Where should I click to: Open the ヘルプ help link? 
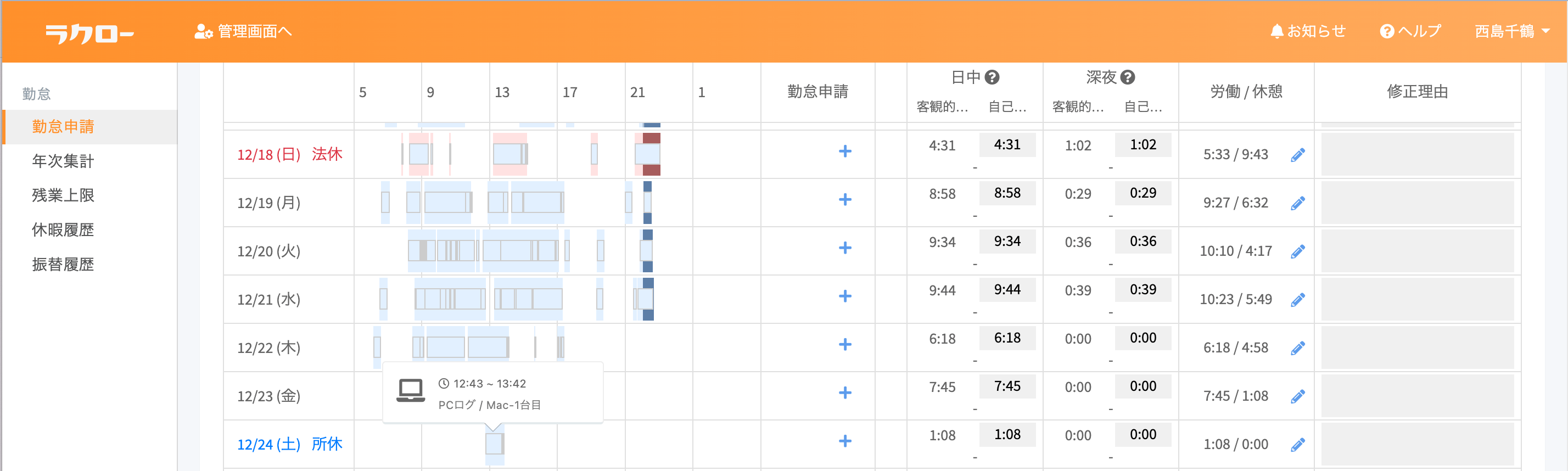point(1410,31)
